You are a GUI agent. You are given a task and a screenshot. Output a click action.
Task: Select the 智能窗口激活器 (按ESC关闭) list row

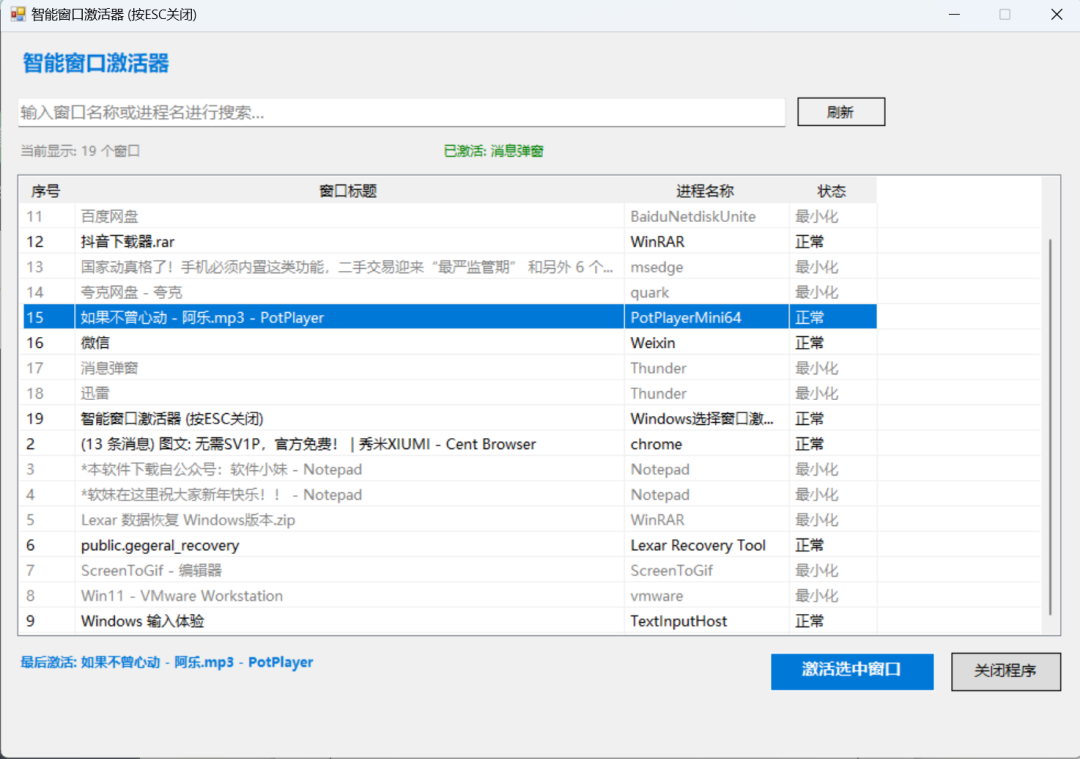point(450,419)
